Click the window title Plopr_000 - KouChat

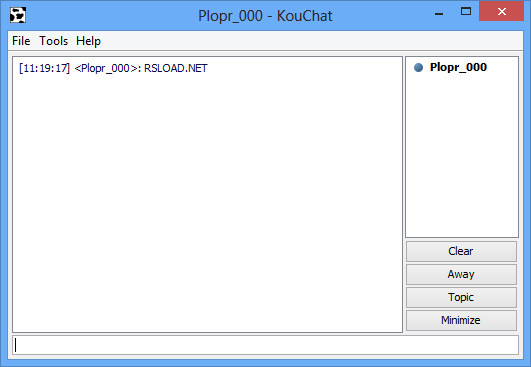[x=265, y=16]
